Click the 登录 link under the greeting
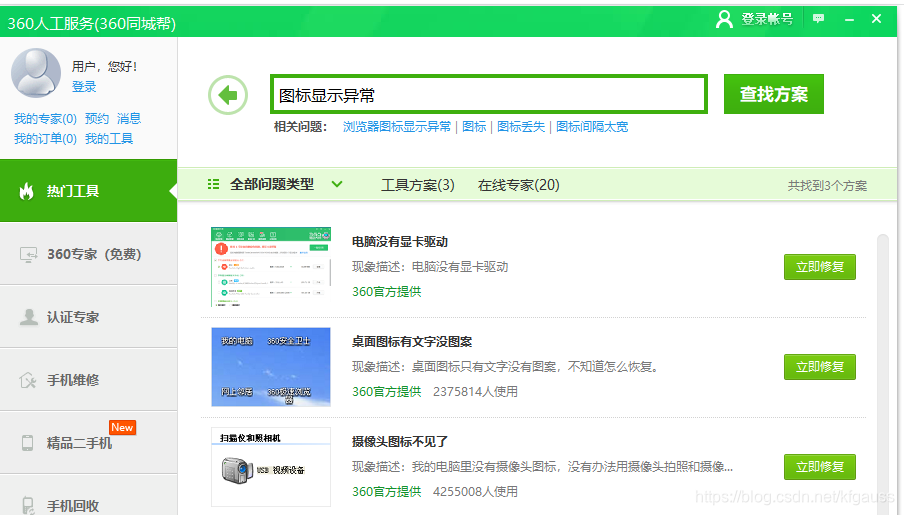This screenshot has width=904, height=515. (84, 87)
